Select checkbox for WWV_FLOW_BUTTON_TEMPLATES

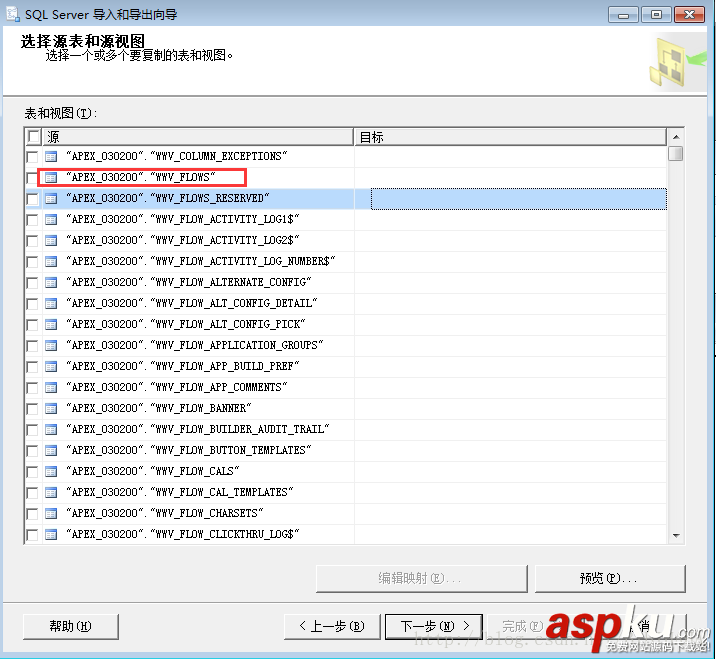[x=32, y=451]
